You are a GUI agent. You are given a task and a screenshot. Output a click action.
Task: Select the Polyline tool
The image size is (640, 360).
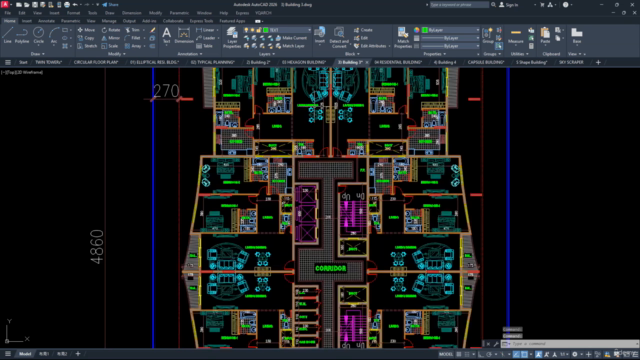click(x=22, y=35)
